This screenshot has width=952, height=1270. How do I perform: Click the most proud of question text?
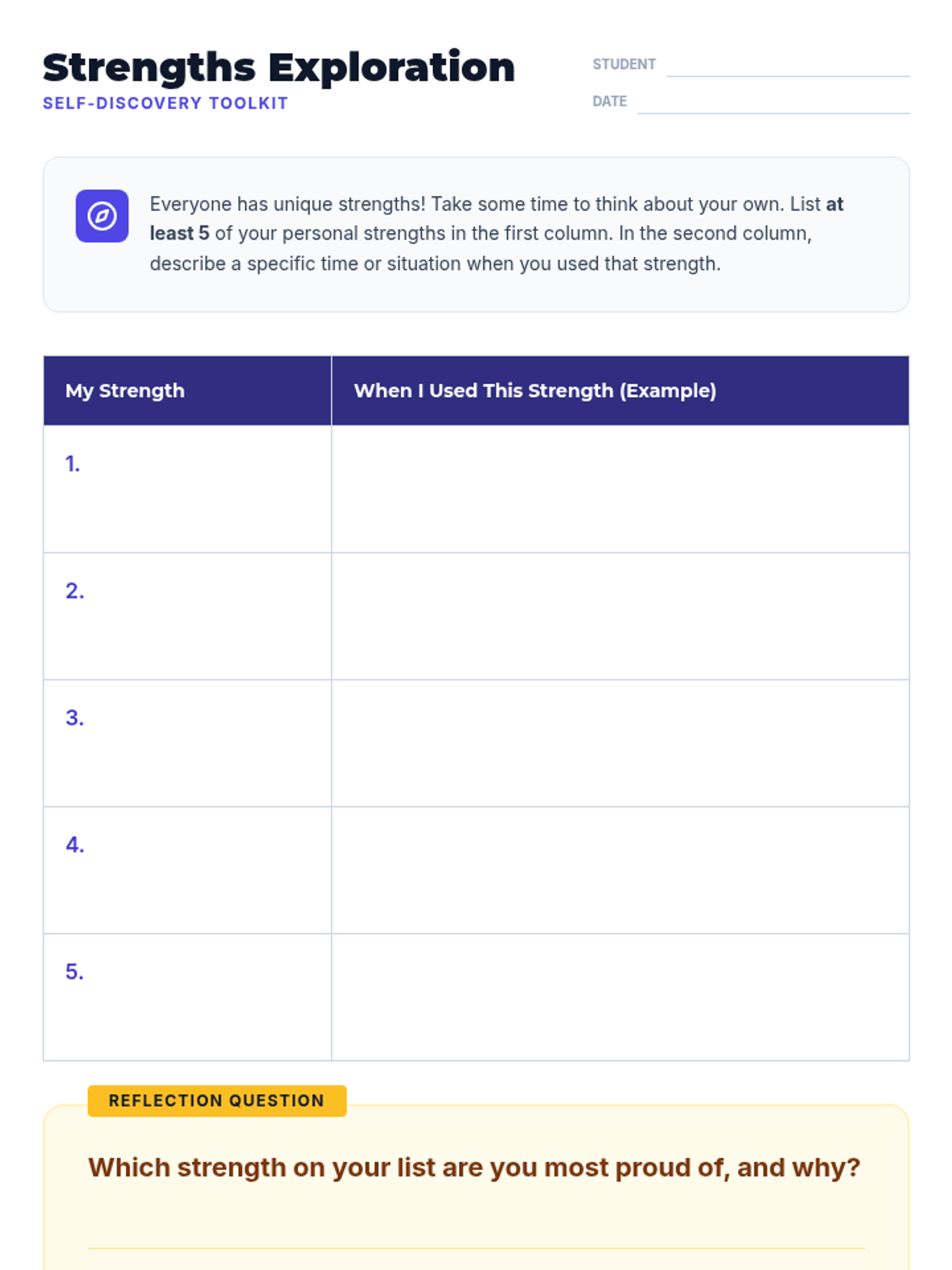[474, 1168]
